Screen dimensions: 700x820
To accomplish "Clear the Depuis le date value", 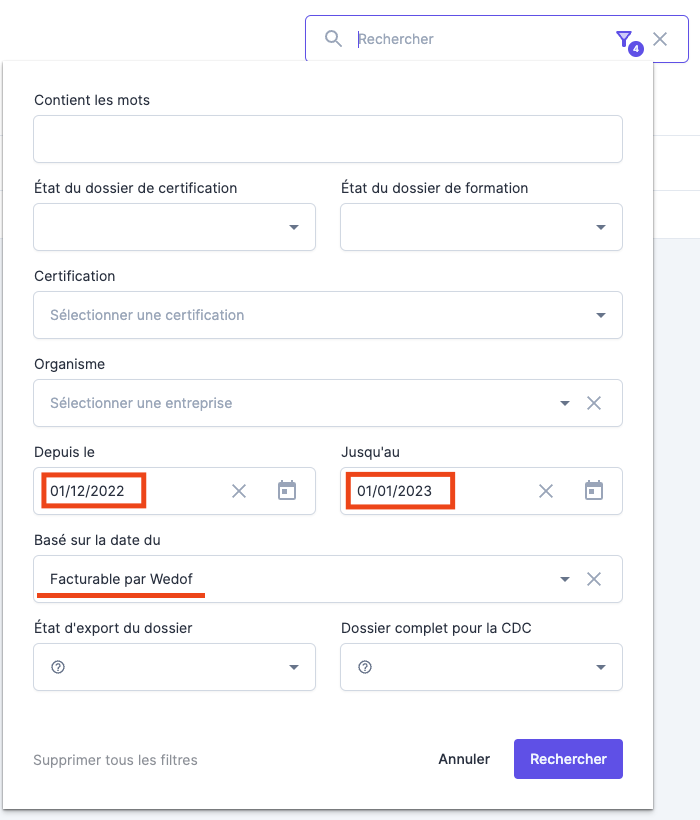I will coord(239,491).
